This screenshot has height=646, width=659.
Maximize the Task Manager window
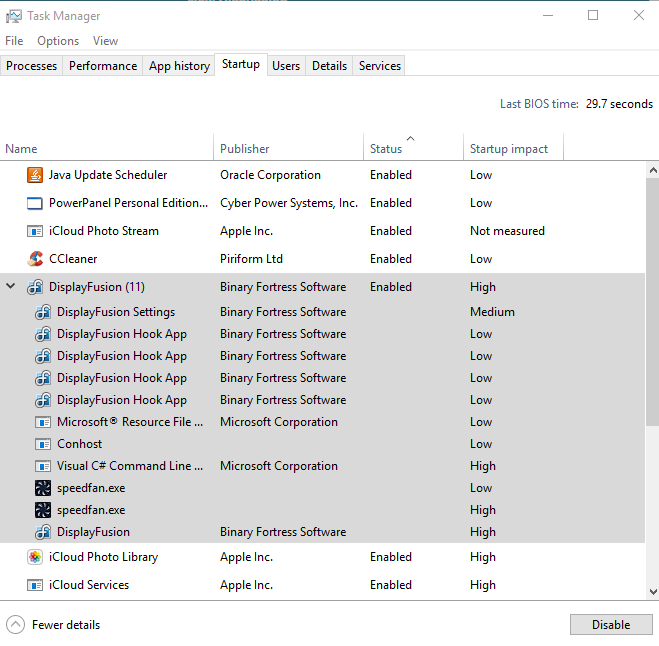[x=593, y=16]
